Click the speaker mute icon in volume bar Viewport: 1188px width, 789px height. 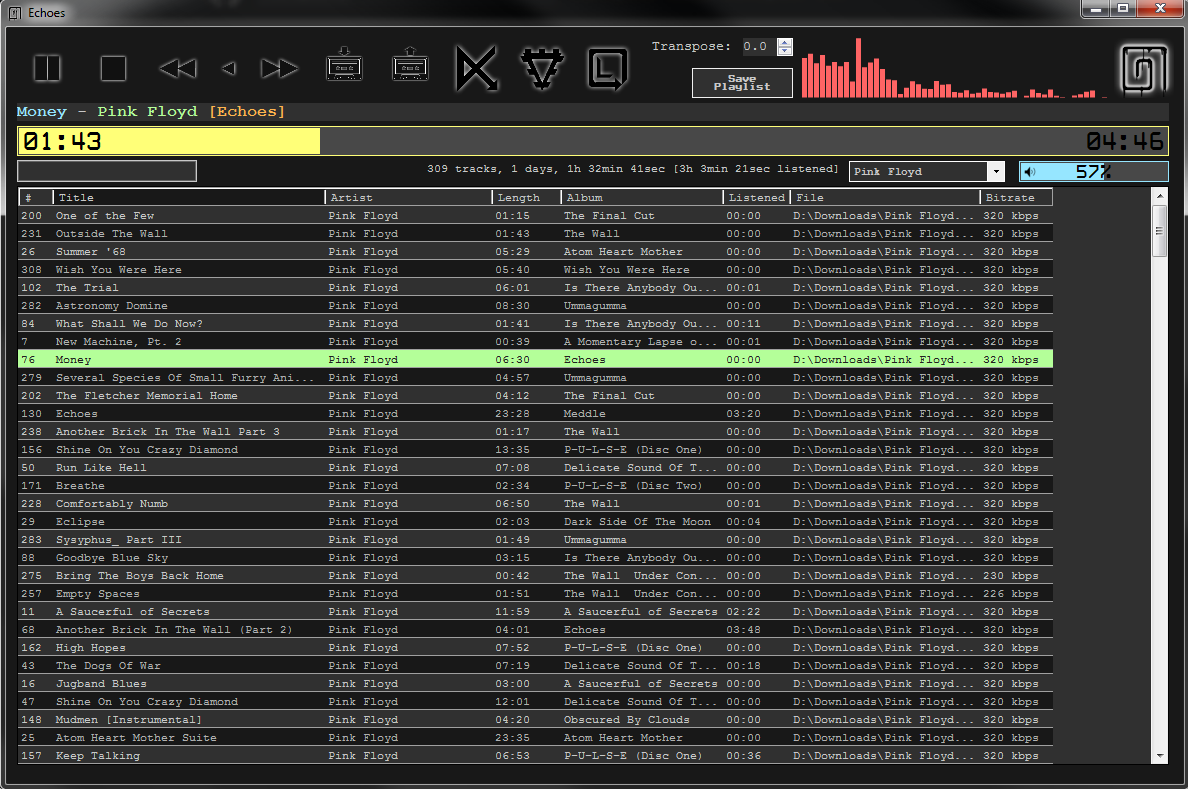click(1030, 172)
